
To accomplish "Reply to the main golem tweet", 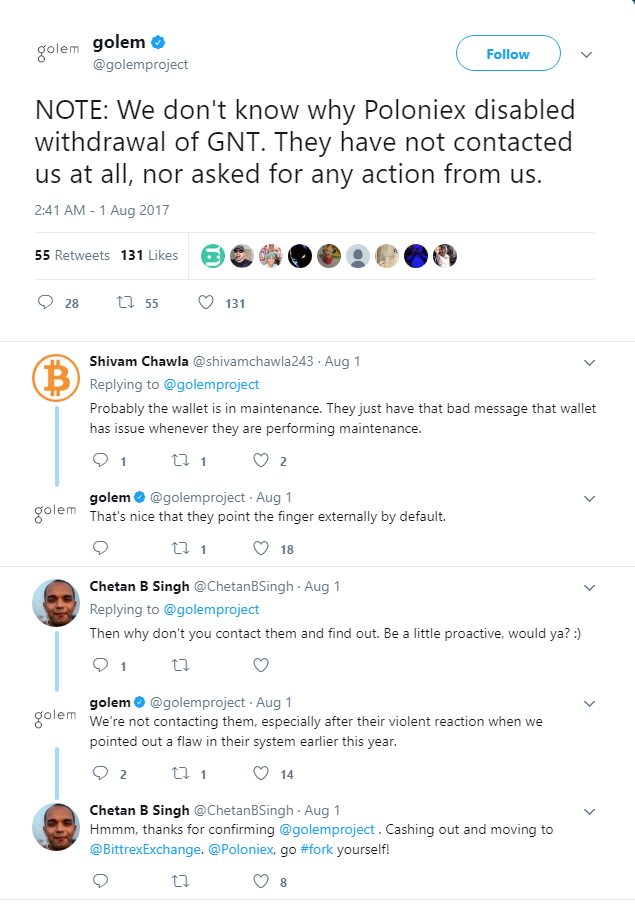I will tap(46, 302).
